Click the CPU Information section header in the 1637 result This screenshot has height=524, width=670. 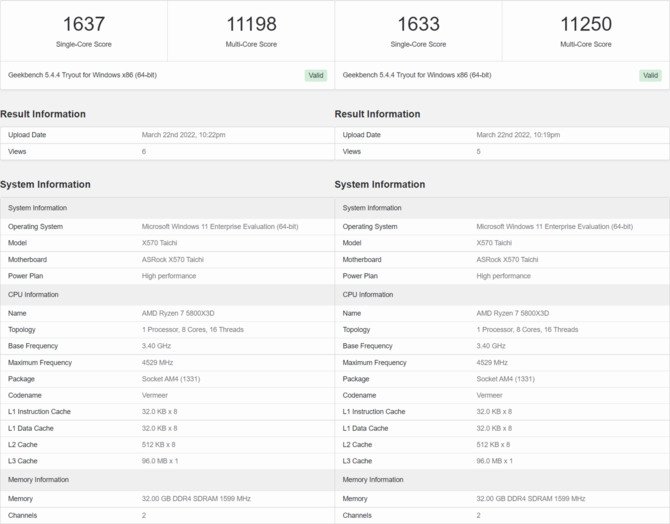[x=167, y=294]
